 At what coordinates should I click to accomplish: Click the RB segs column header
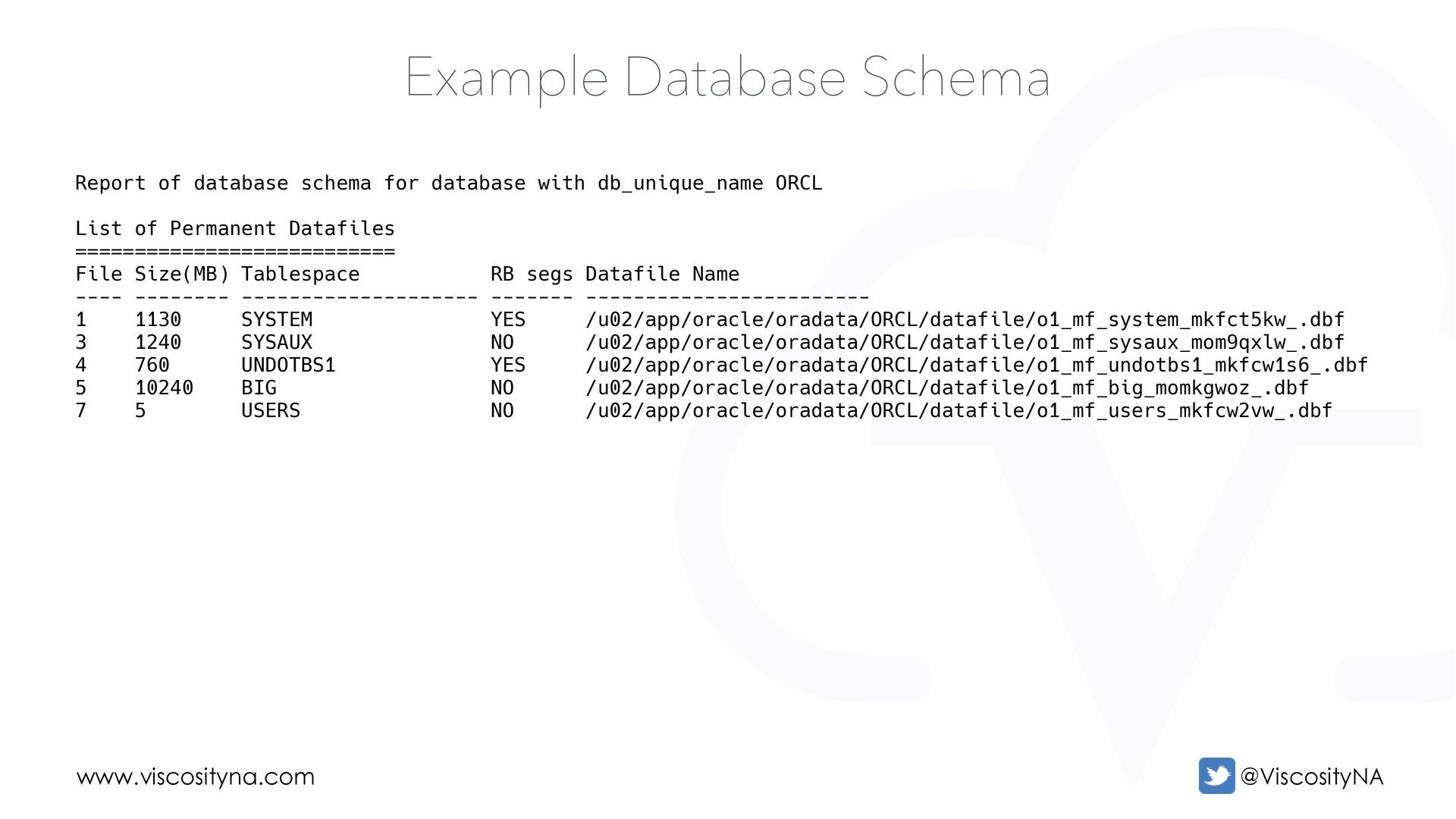click(532, 275)
